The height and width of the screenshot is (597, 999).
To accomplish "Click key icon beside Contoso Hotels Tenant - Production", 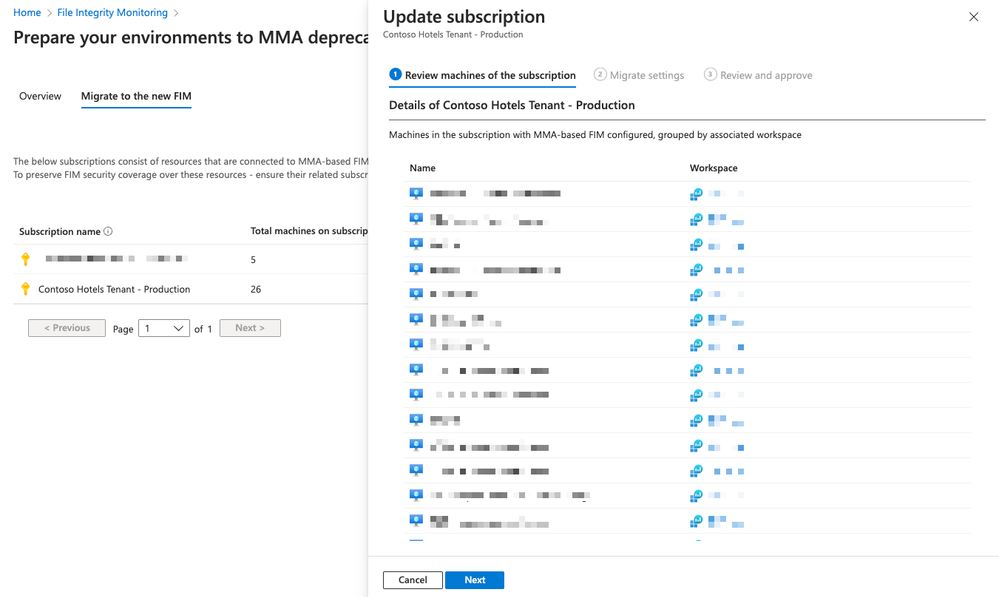I will (x=25, y=289).
